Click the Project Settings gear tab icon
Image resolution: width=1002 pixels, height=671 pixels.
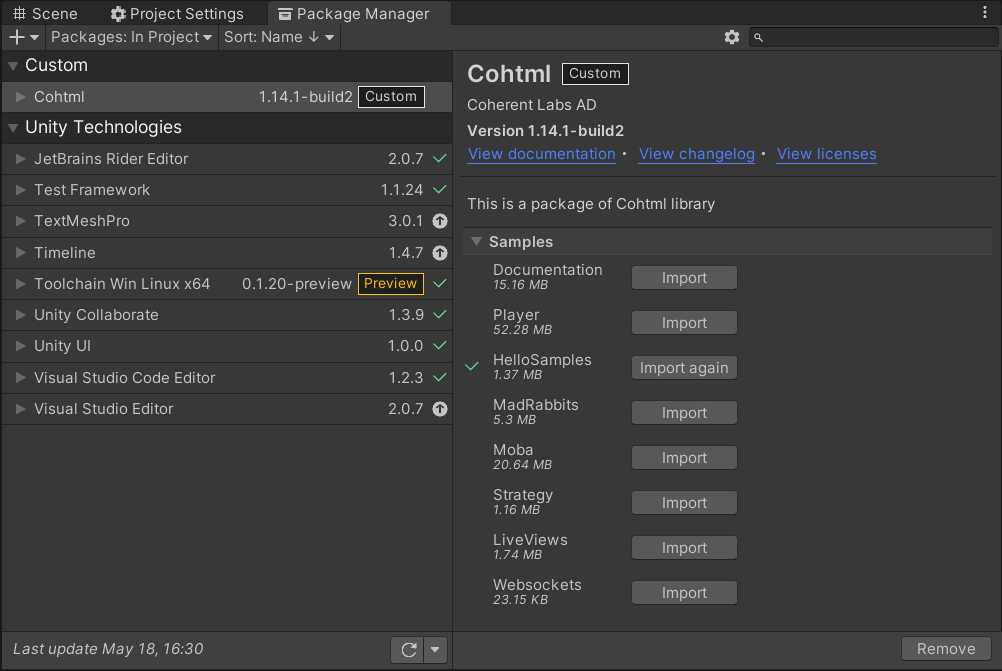118,14
